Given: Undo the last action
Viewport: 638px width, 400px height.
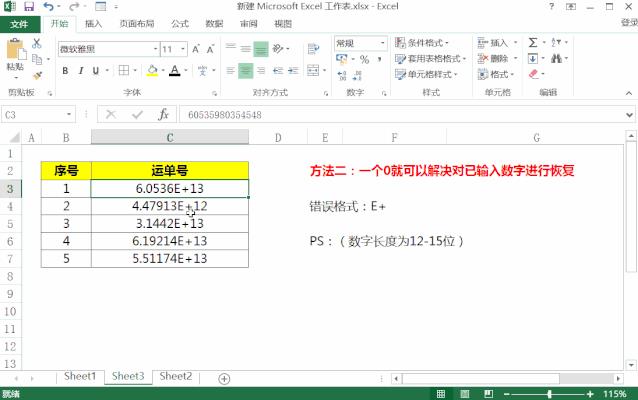Looking at the screenshot, I should tap(48, 7).
